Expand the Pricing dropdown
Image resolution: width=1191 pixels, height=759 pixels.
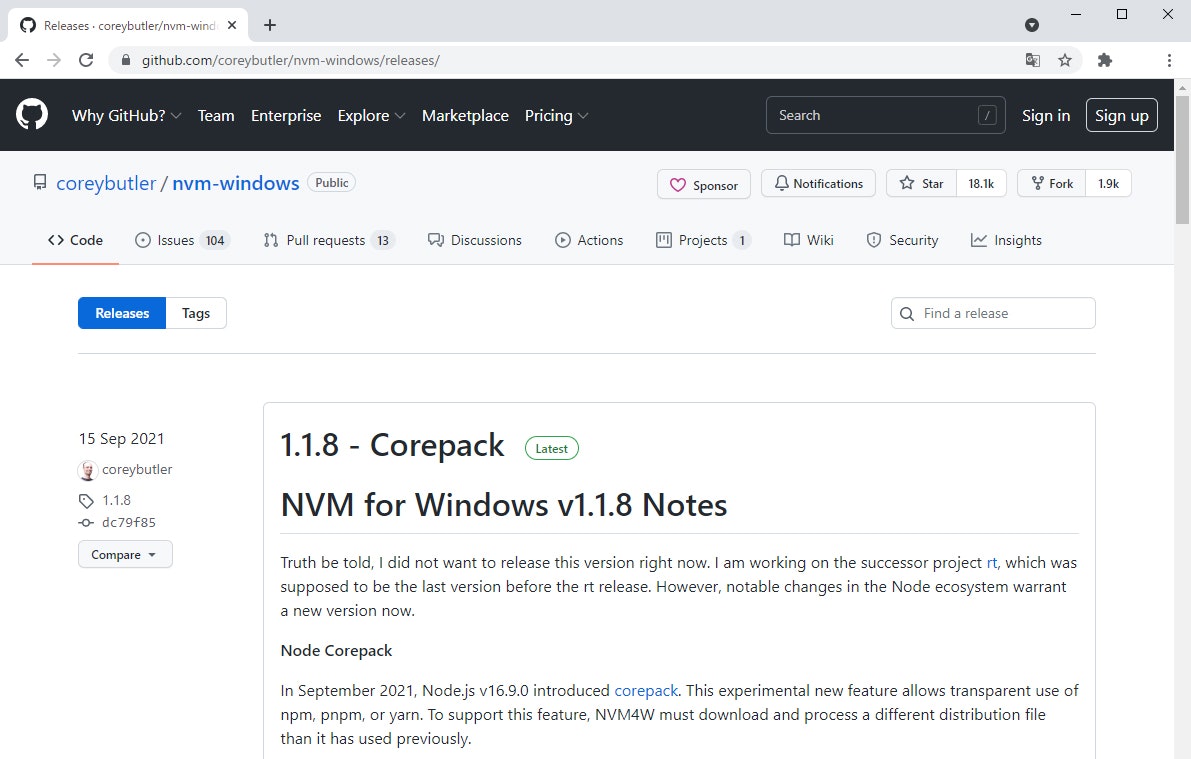pyautogui.click(x=556, y=115)
